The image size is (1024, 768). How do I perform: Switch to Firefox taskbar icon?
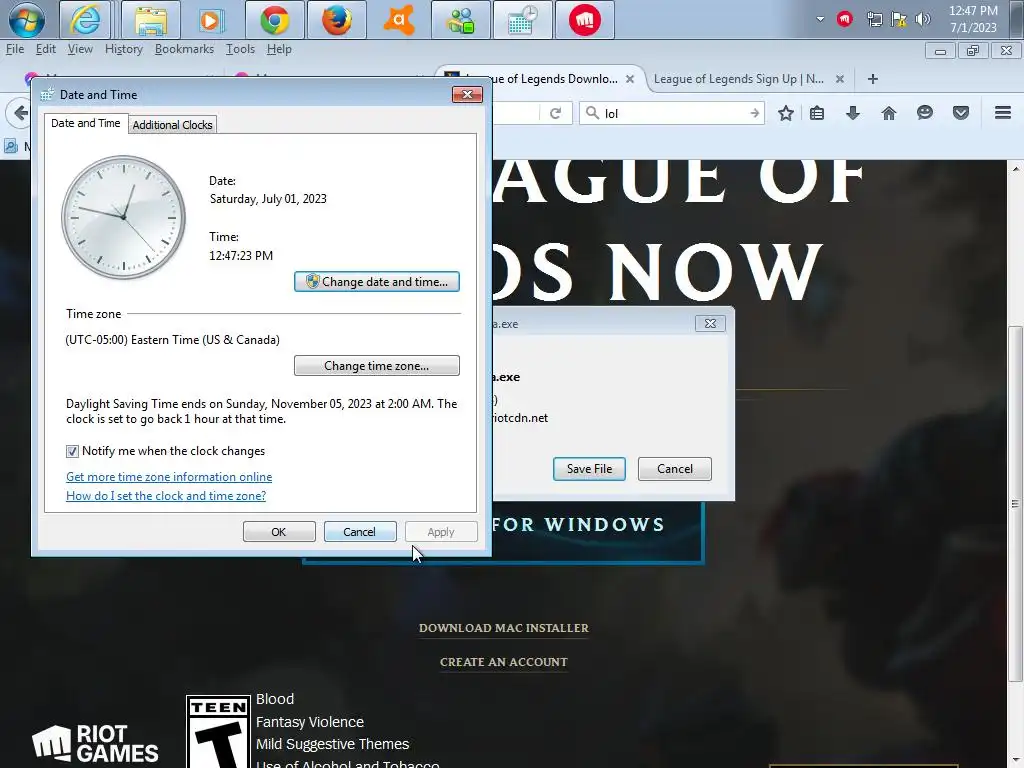336,20
